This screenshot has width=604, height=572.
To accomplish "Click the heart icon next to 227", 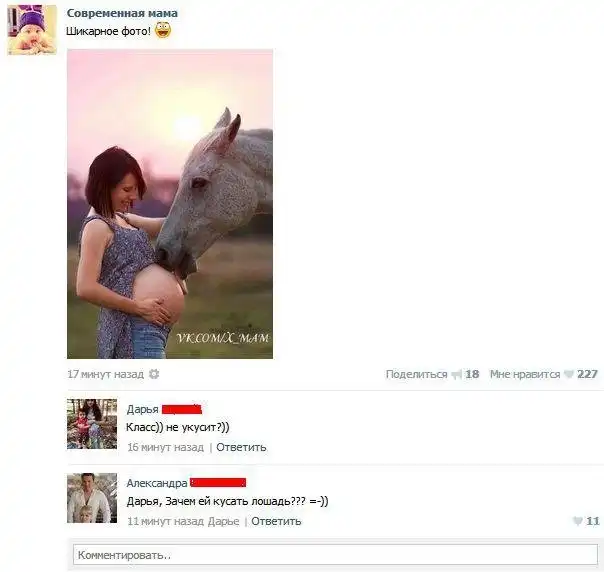I will point(569,374).
